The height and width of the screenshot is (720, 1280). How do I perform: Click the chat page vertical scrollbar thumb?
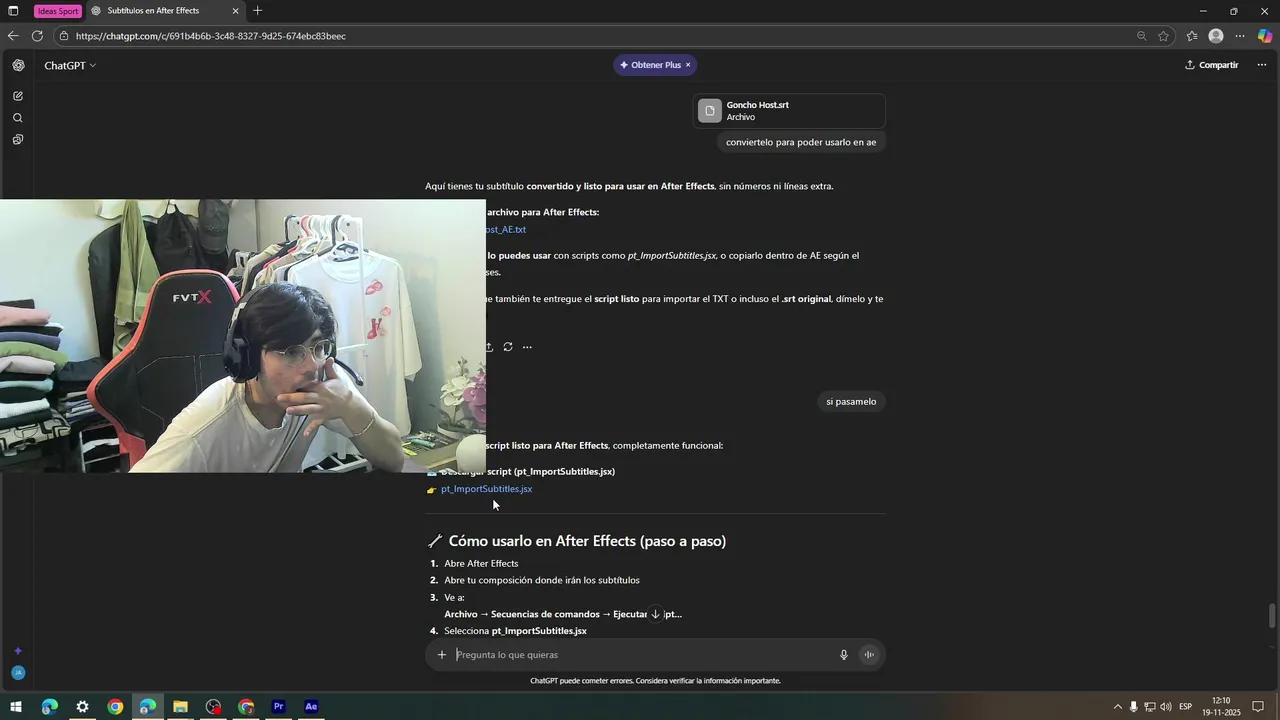(1272, 615)
